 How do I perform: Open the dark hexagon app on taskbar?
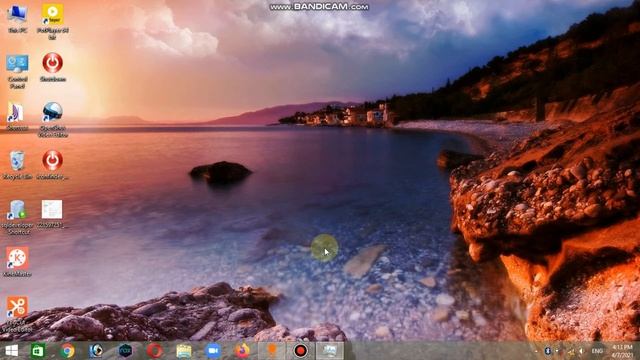pyautogui.click(x=125, y=351)
